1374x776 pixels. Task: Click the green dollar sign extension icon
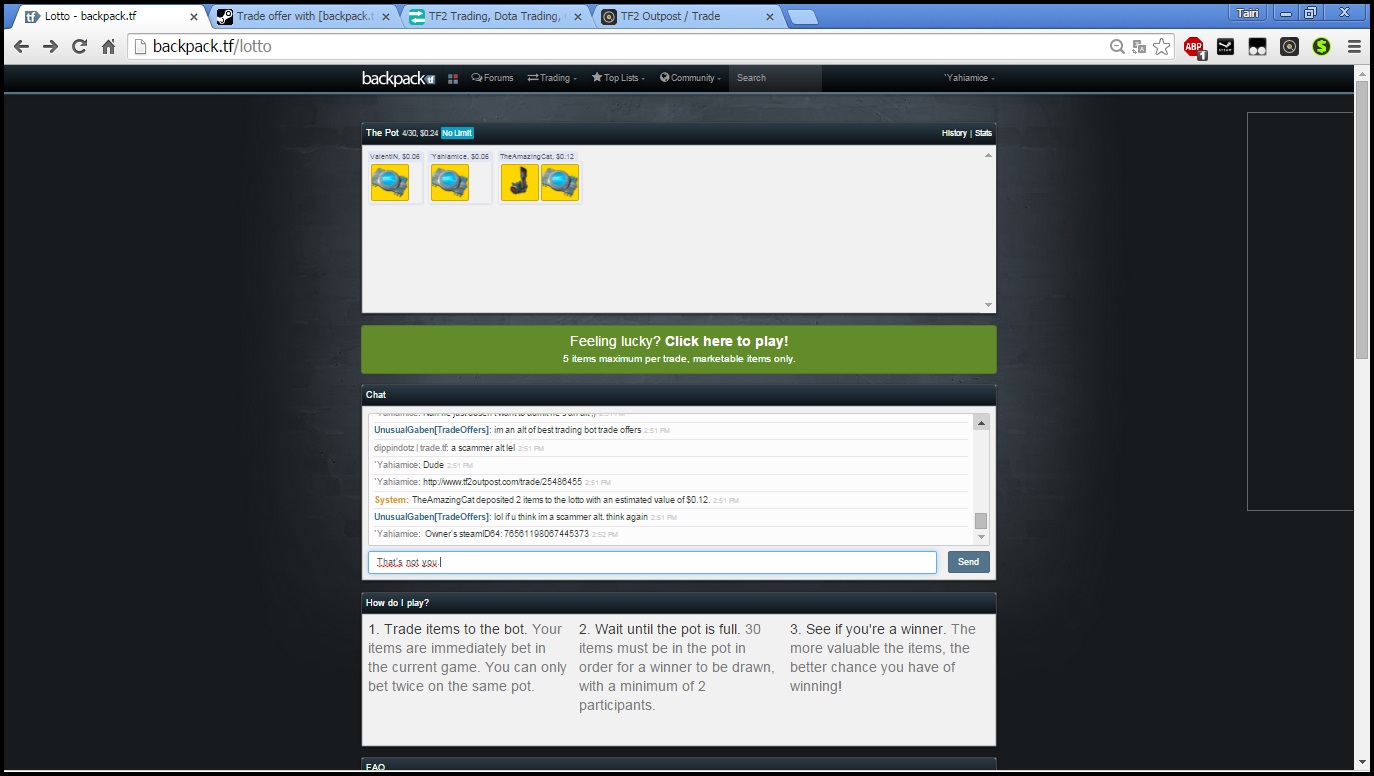pyautogui.click(x=1321, y=46)
